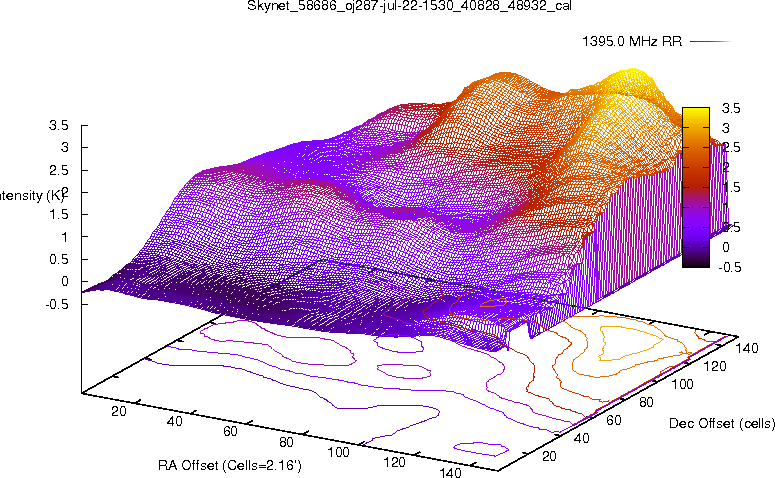Screen dimensions: 775x478
Task: Click the '80' tick on the RA Offset axis
Action: (286, 441)
